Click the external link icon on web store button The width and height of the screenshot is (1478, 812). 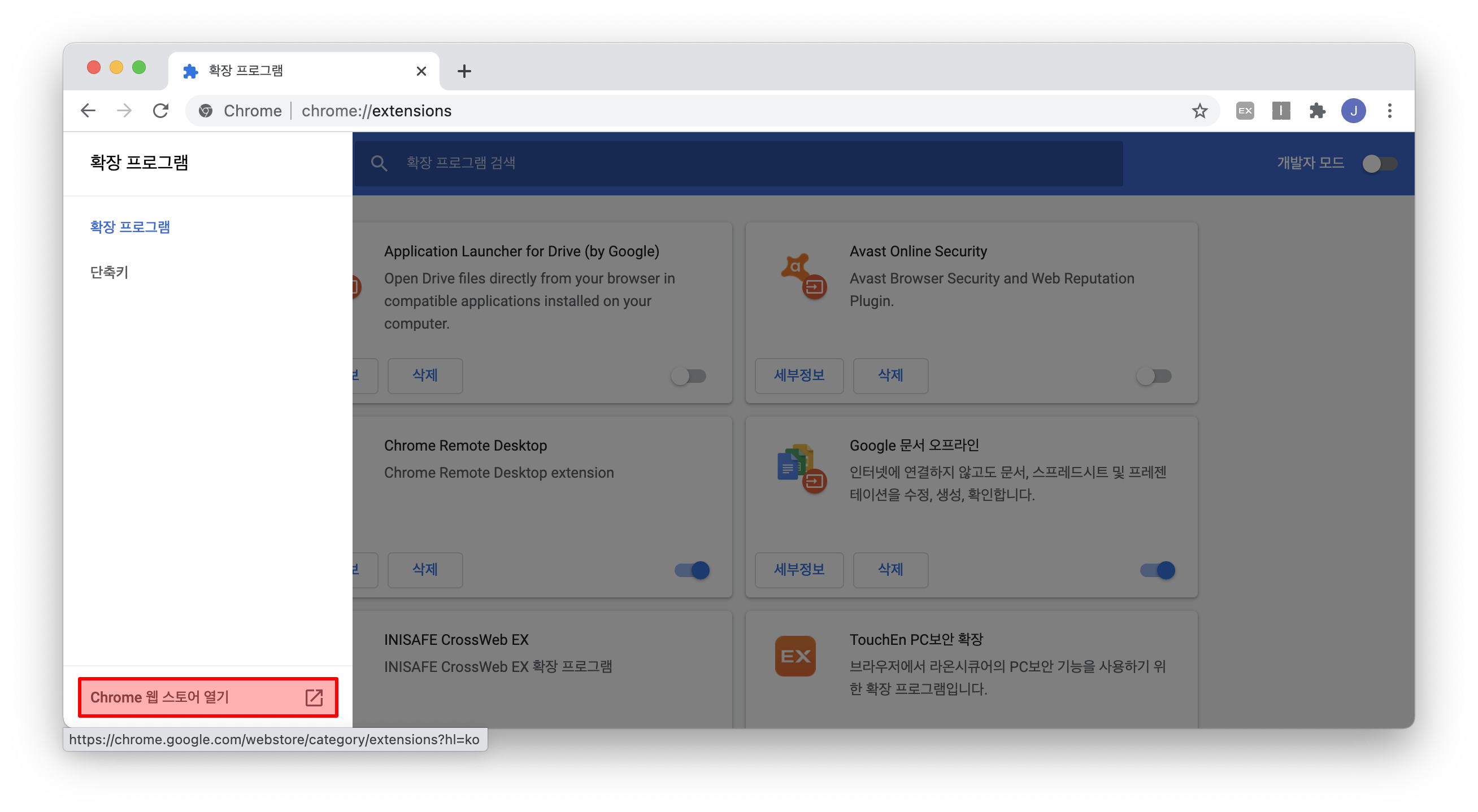pos(314,697)
